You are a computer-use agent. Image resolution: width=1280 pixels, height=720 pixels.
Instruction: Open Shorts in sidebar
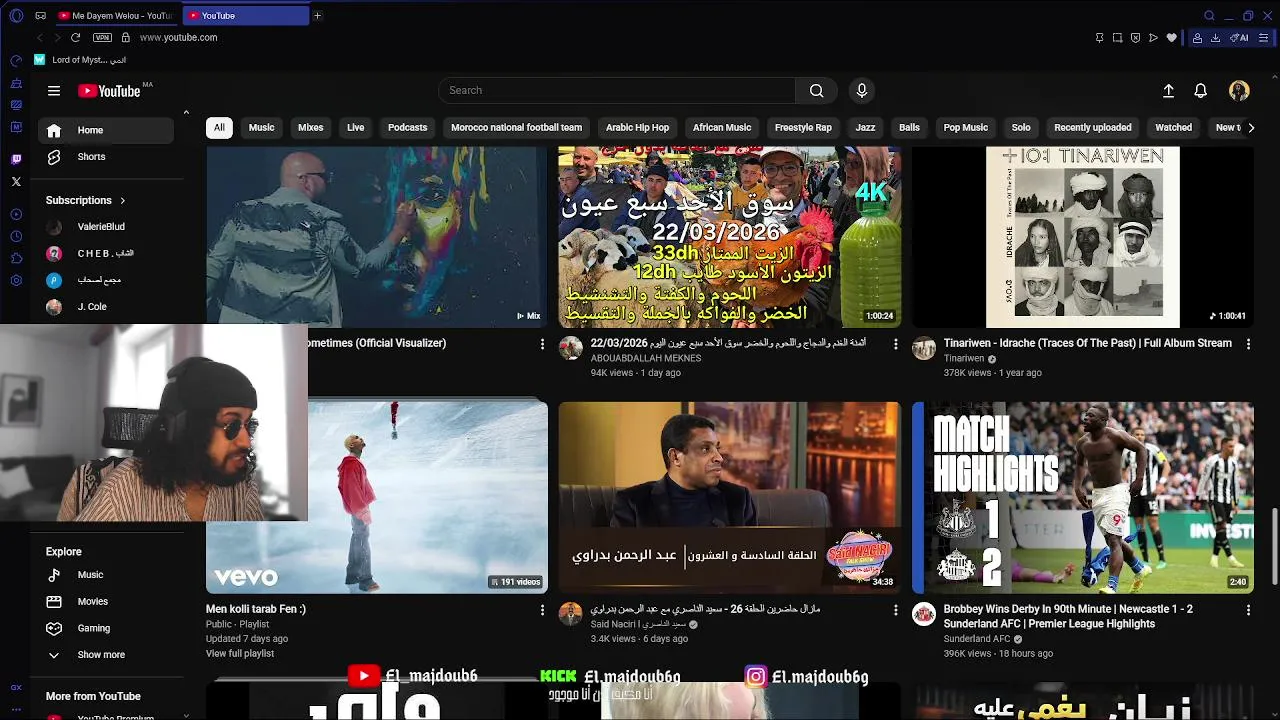[x=106, y=157]
